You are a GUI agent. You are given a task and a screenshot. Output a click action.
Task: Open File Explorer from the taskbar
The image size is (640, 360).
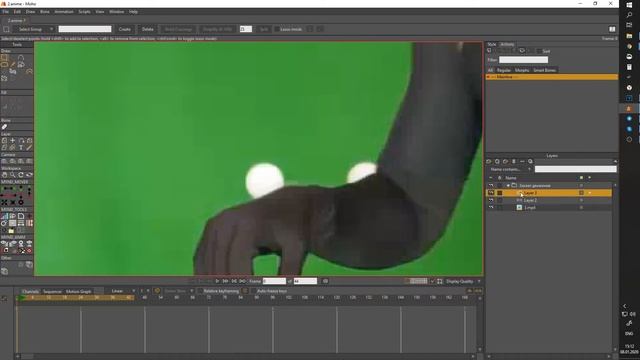pyautogui.click(x=629, y=36)
